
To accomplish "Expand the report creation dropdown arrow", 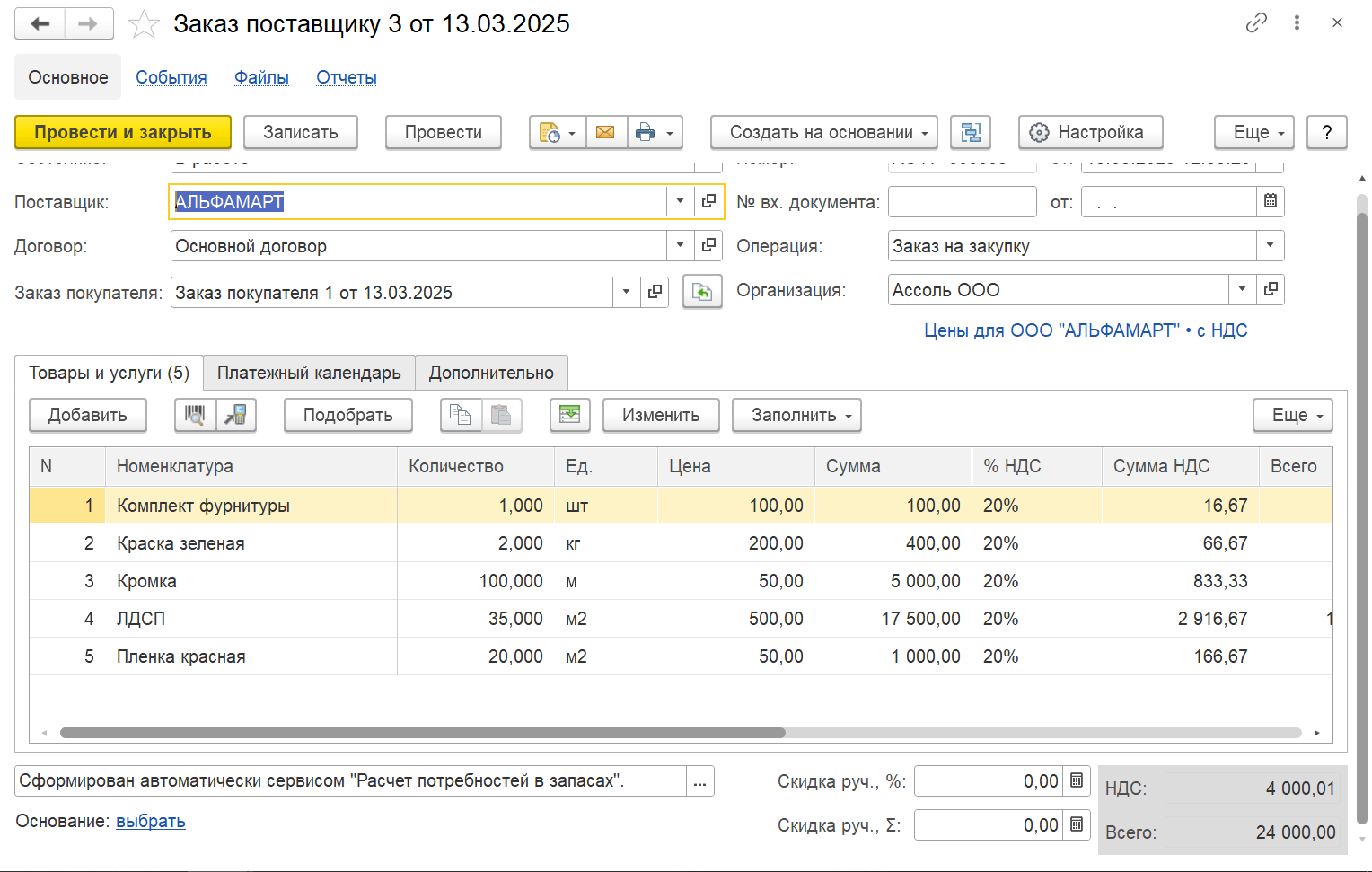I will 572,133.
